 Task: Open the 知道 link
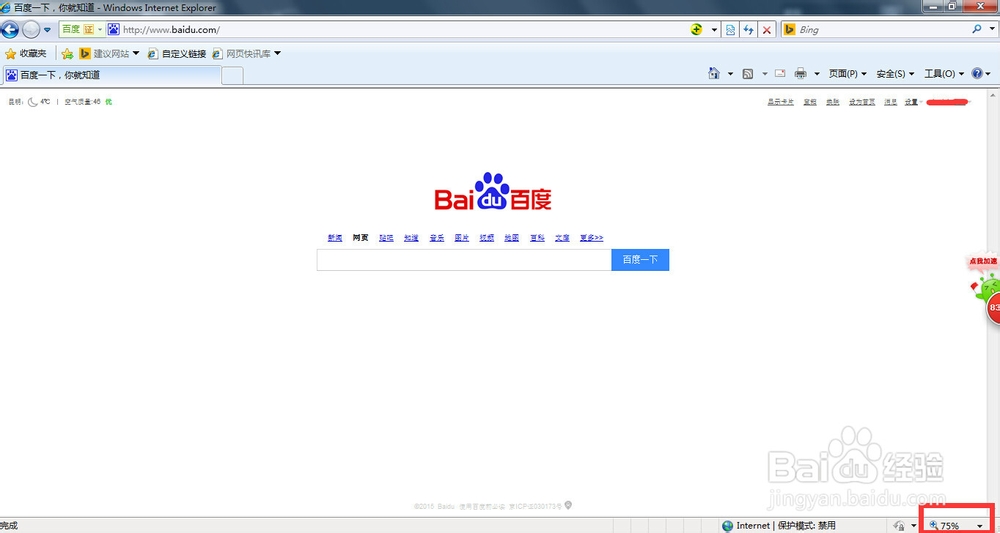point(411,238)
